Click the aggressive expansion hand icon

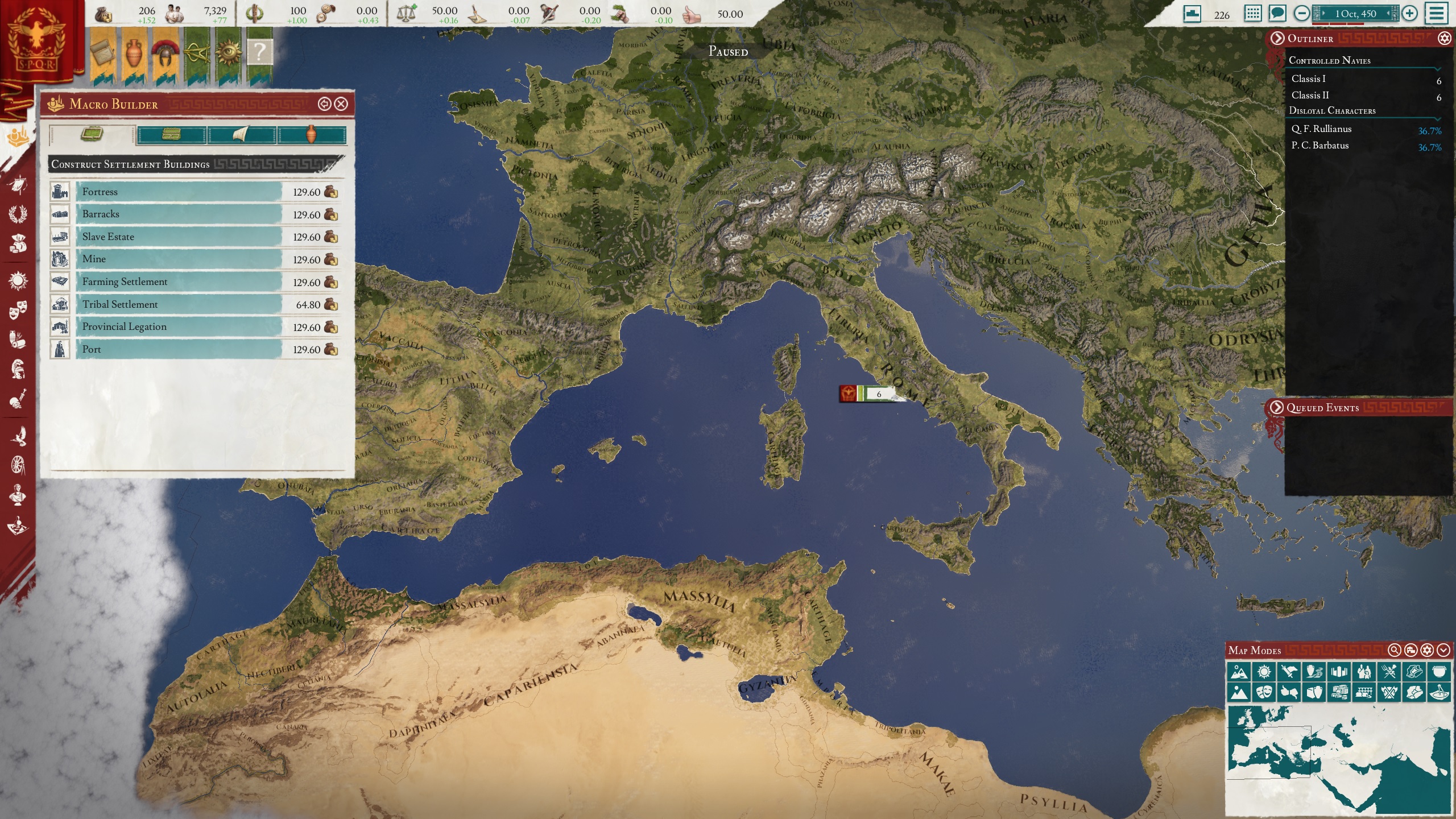tap(621, 13)
